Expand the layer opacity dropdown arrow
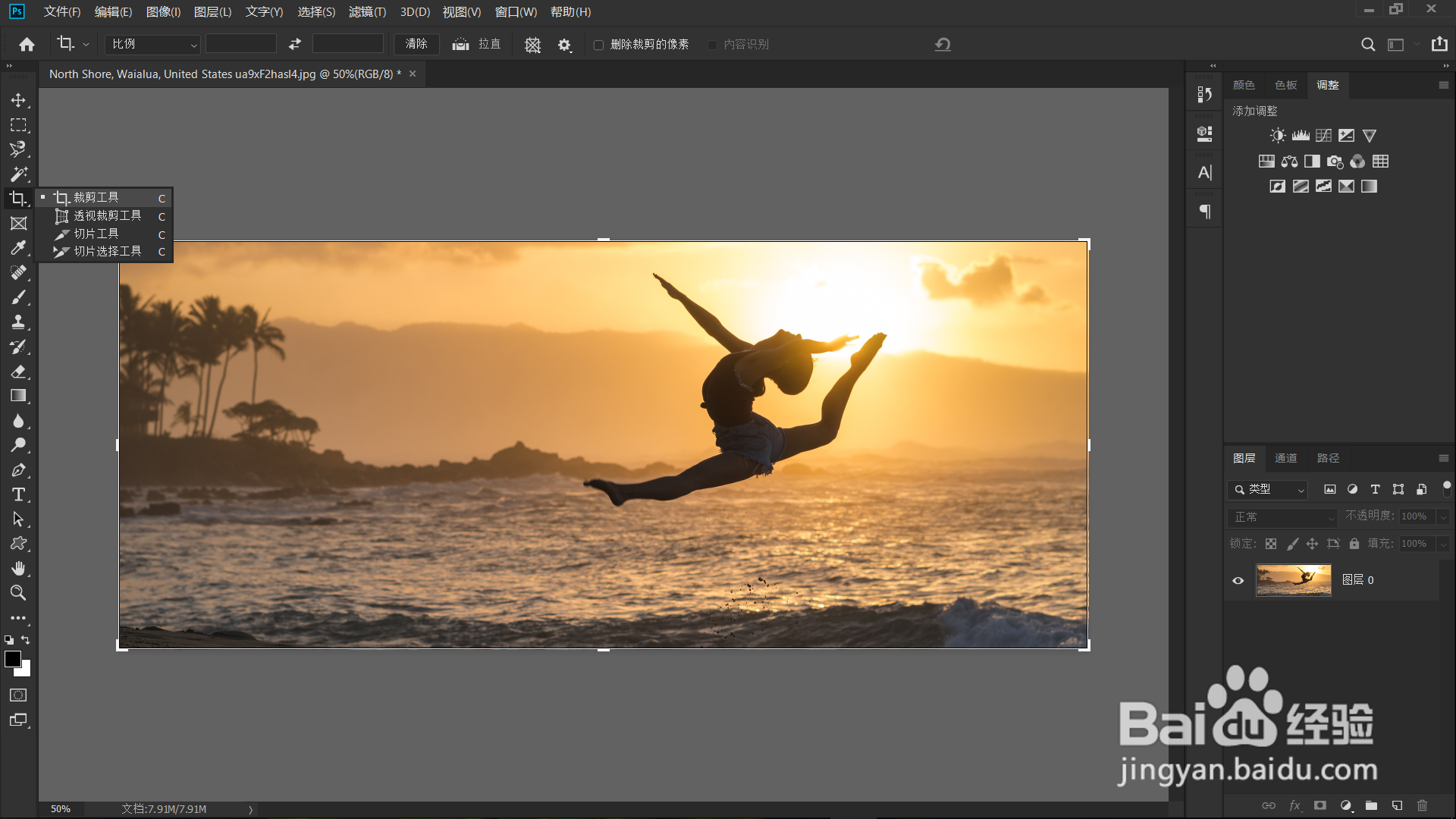Screen dimensions: 1456x819 [1443, 516]
